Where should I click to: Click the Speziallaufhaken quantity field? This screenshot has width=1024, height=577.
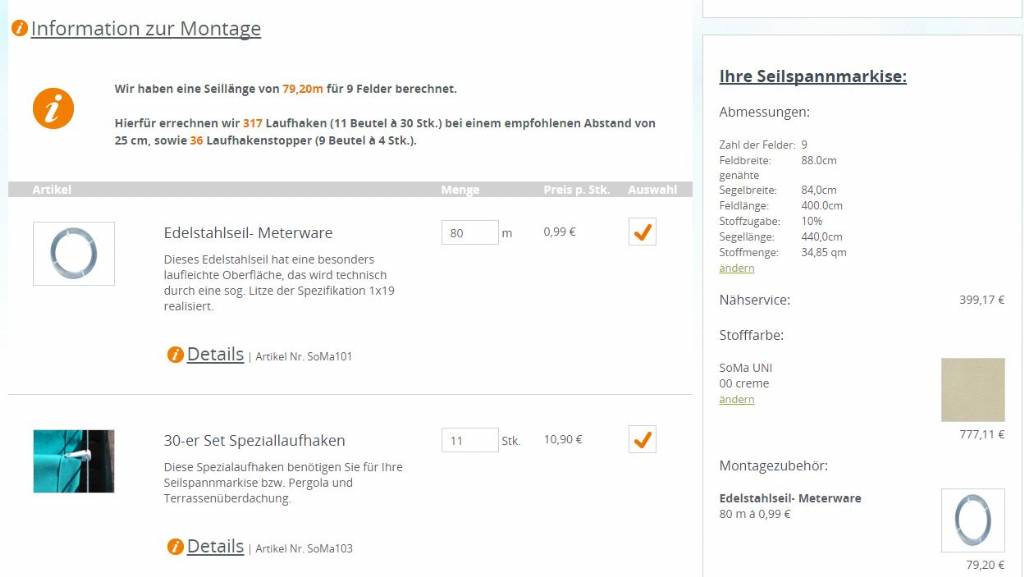469,440
